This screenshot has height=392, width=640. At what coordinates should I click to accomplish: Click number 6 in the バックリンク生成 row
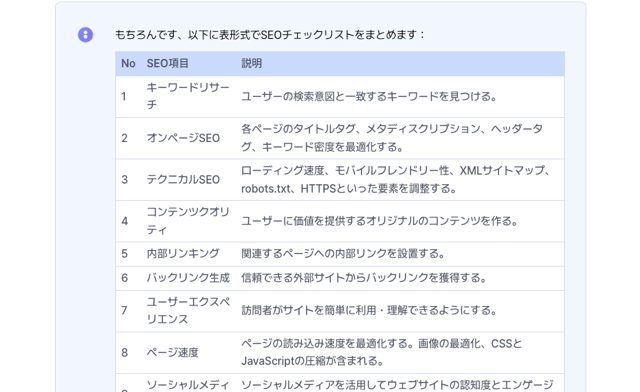pyautogui.click(x=124, y=278)
